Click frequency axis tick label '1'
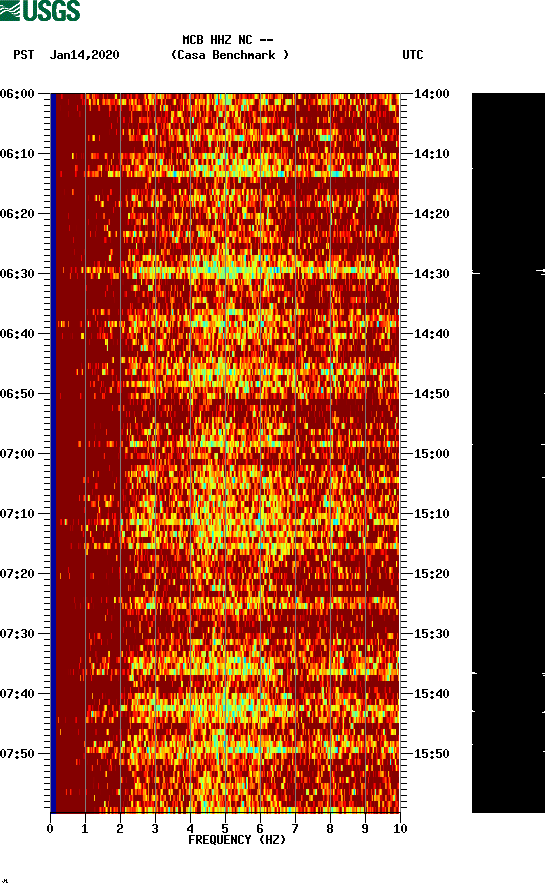Screen dimensions: 552x892 pos(85,829)
